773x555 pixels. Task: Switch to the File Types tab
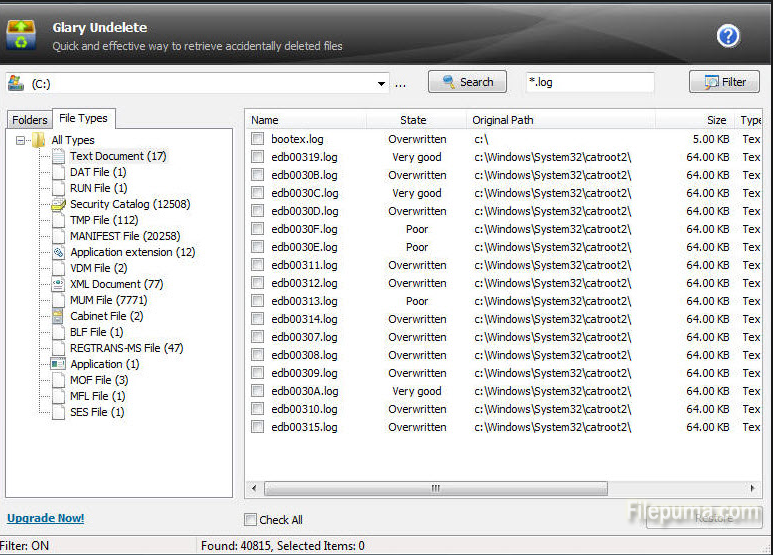tap(83, 119)
